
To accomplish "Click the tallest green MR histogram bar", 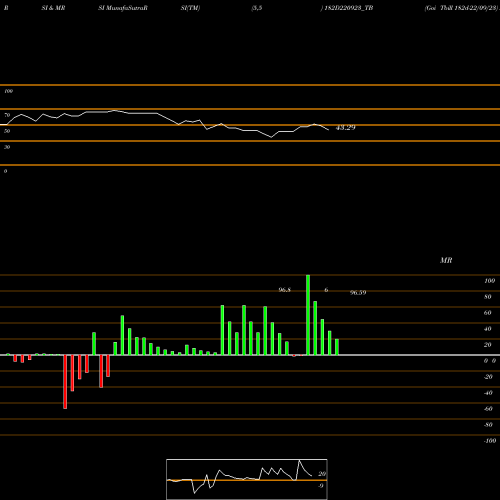I will pyautogui.click(x=308, y=315).
